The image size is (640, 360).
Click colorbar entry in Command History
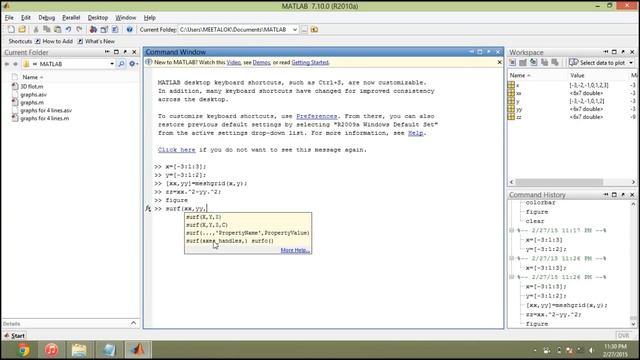[x=540, y=203]
